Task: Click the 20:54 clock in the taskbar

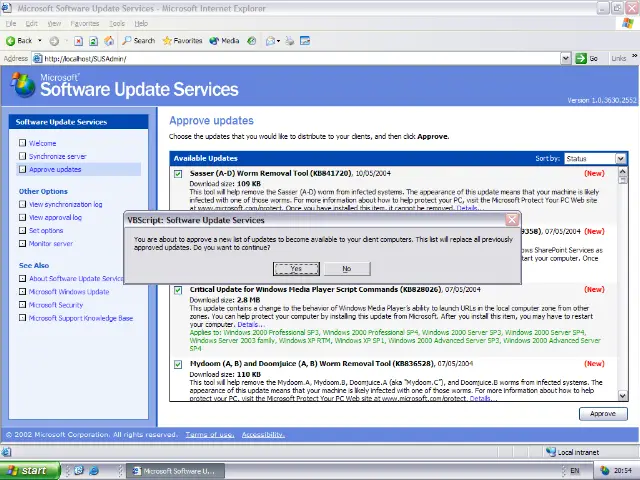Action: (x=622, y=471)
